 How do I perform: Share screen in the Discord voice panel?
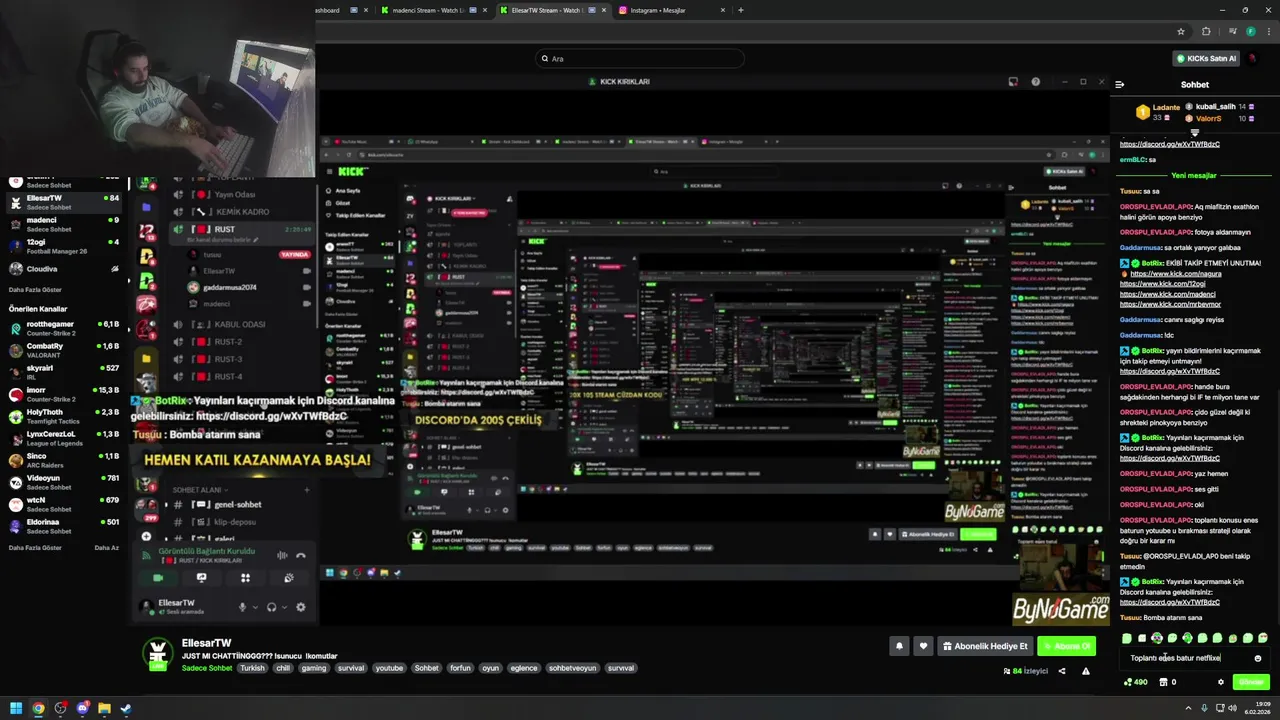pos(201,578)
